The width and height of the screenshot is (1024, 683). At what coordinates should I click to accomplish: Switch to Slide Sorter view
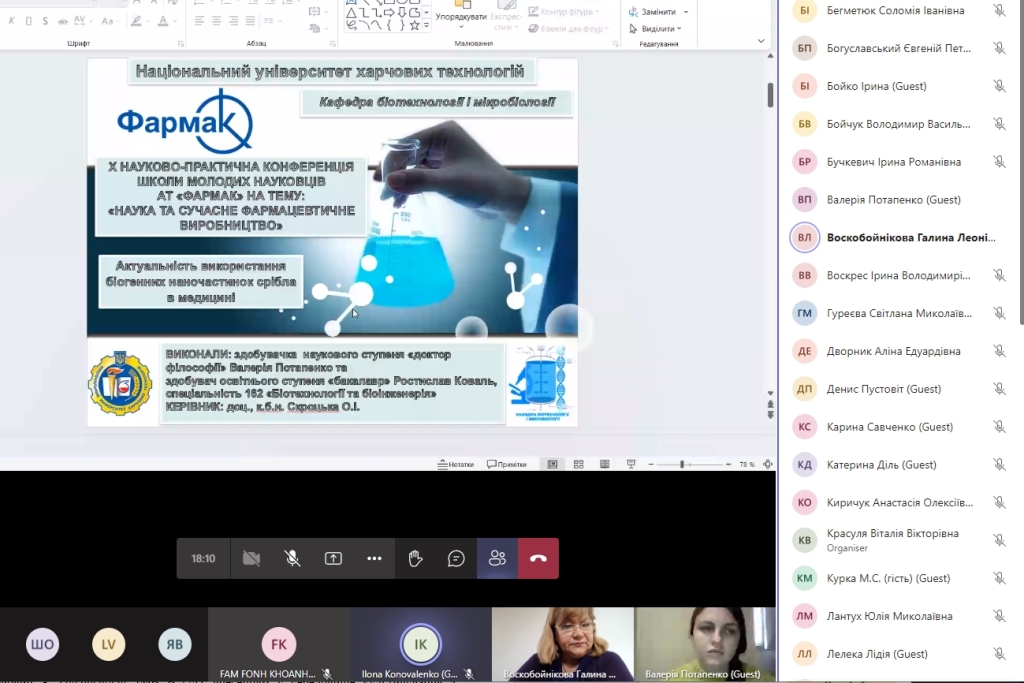(579, 464)
